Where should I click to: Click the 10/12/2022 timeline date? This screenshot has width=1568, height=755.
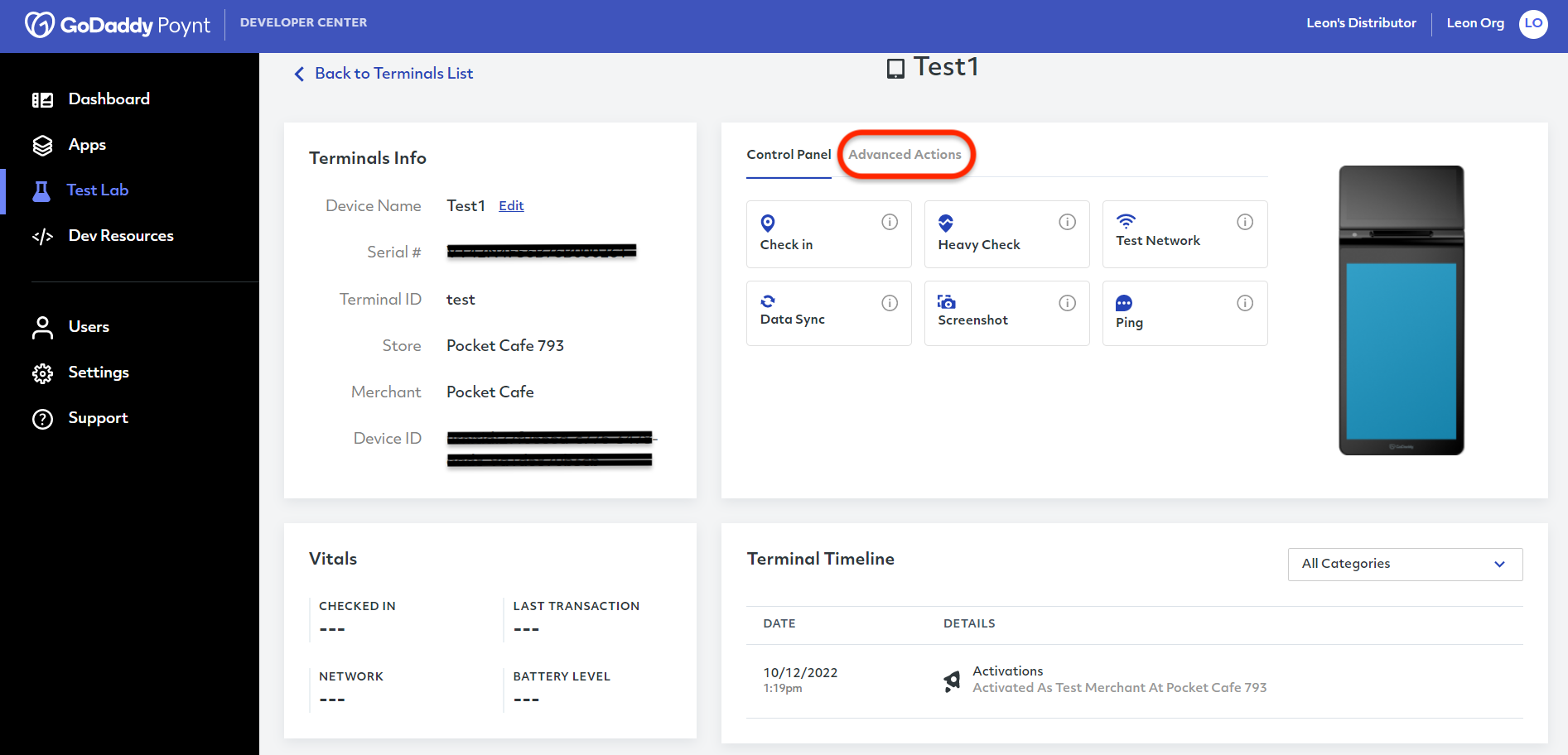800,673
